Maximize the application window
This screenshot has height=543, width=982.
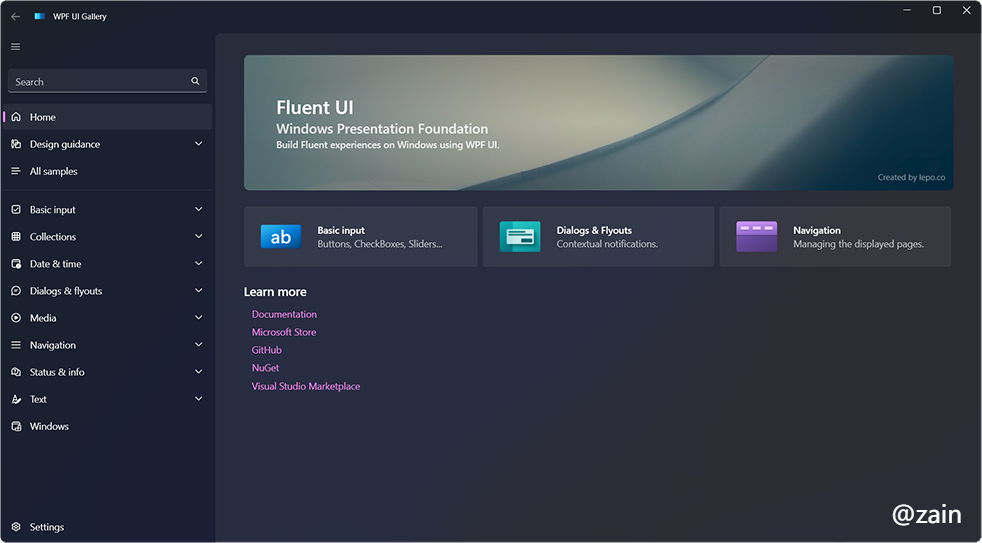click(x=937, y=10)
